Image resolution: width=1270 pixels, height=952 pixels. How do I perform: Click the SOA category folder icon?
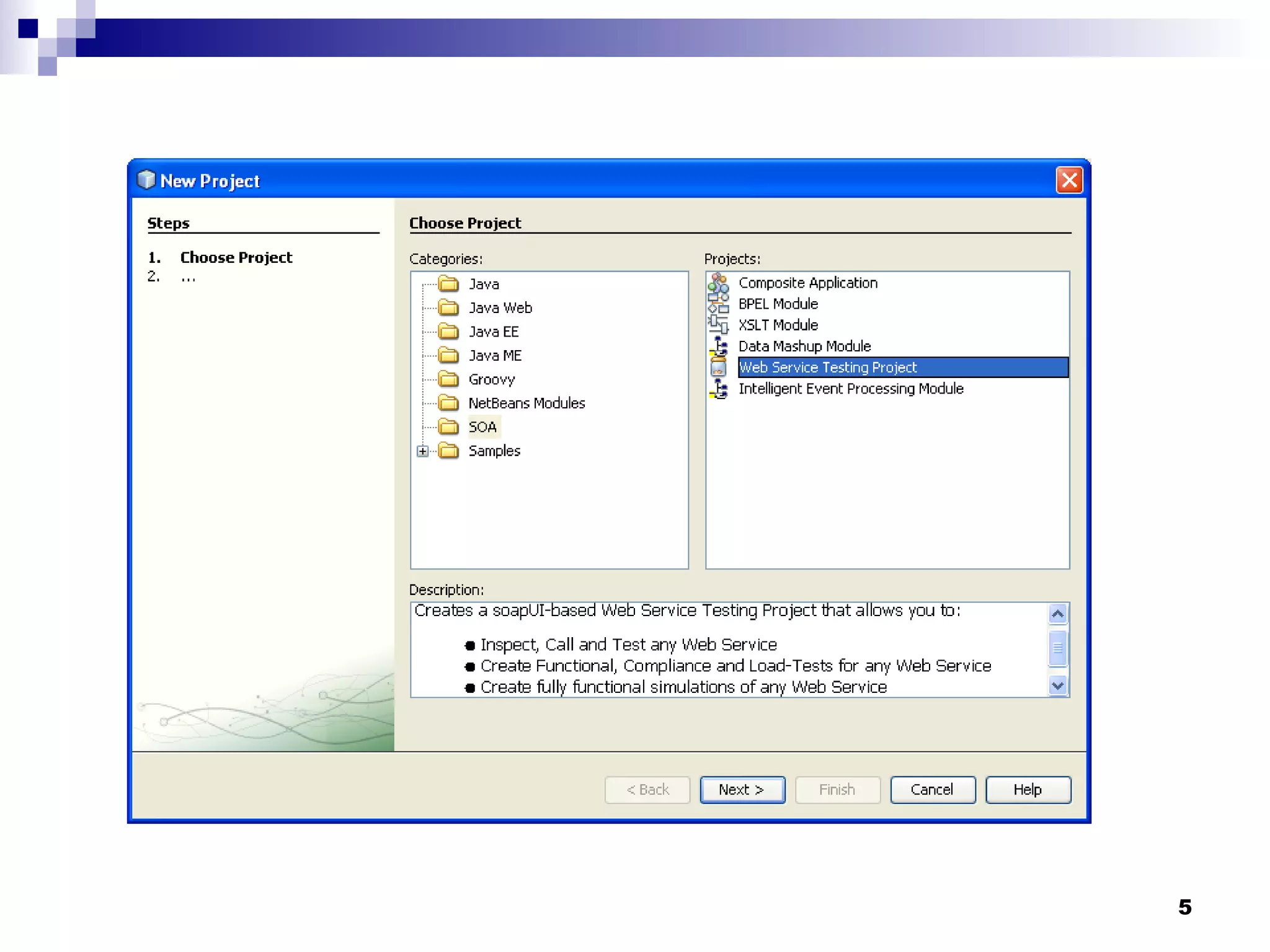448,427
